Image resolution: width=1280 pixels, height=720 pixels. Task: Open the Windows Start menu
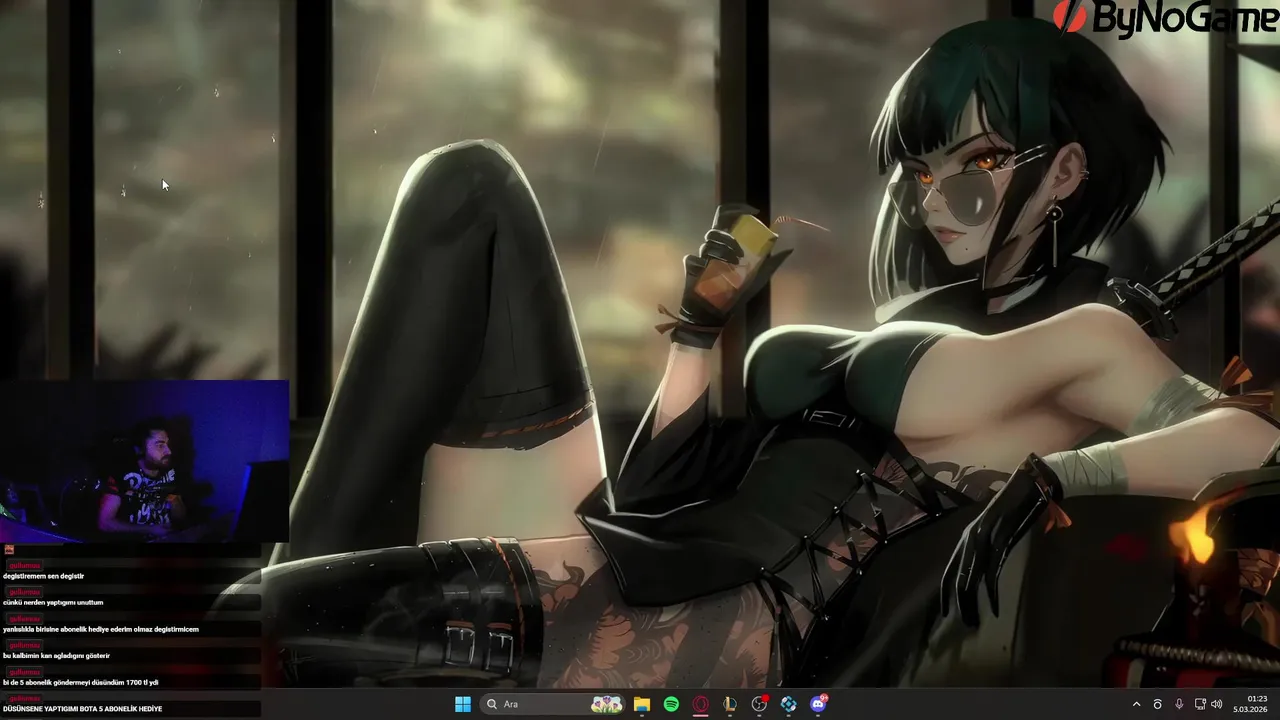pyautogui.click(x=463, y=704)
